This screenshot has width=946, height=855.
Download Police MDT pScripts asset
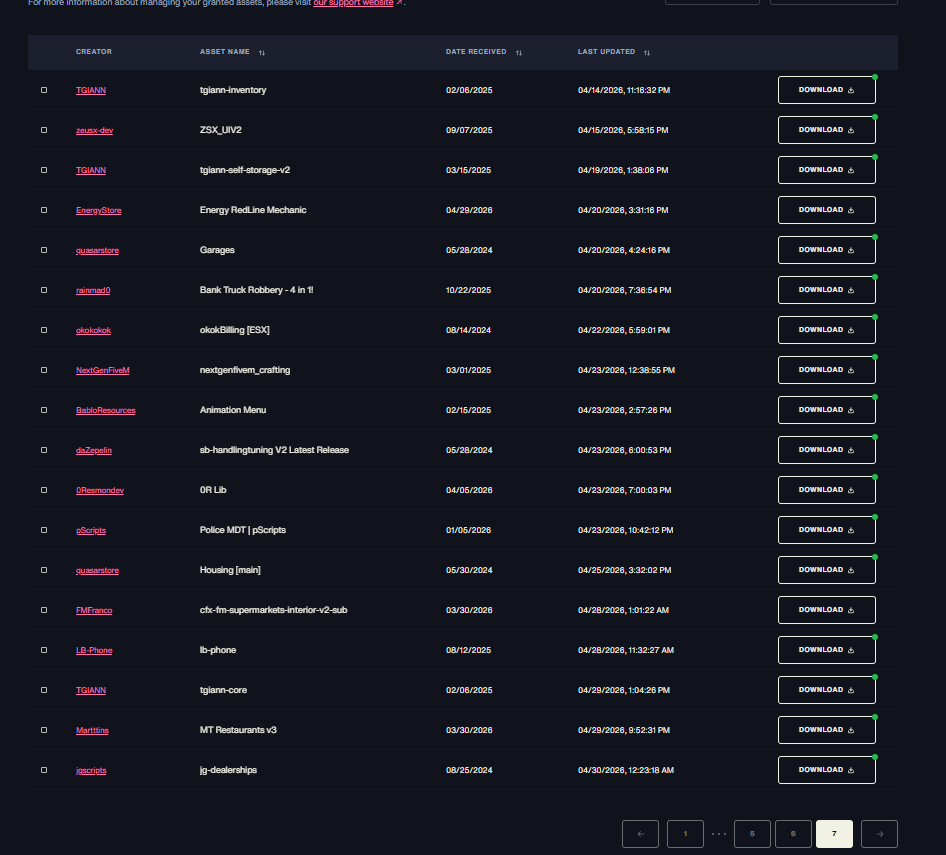coord(827,530)
